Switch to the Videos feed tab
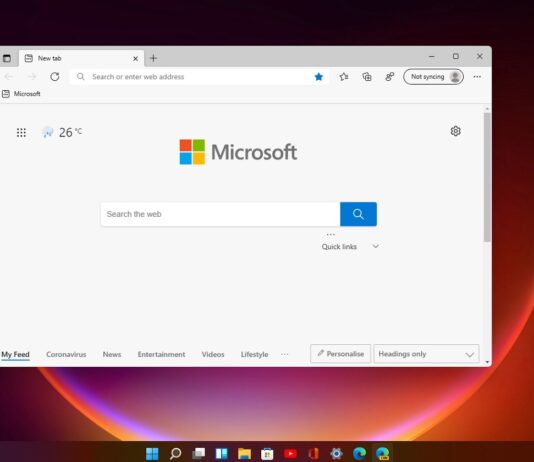 tap(213, 354)
